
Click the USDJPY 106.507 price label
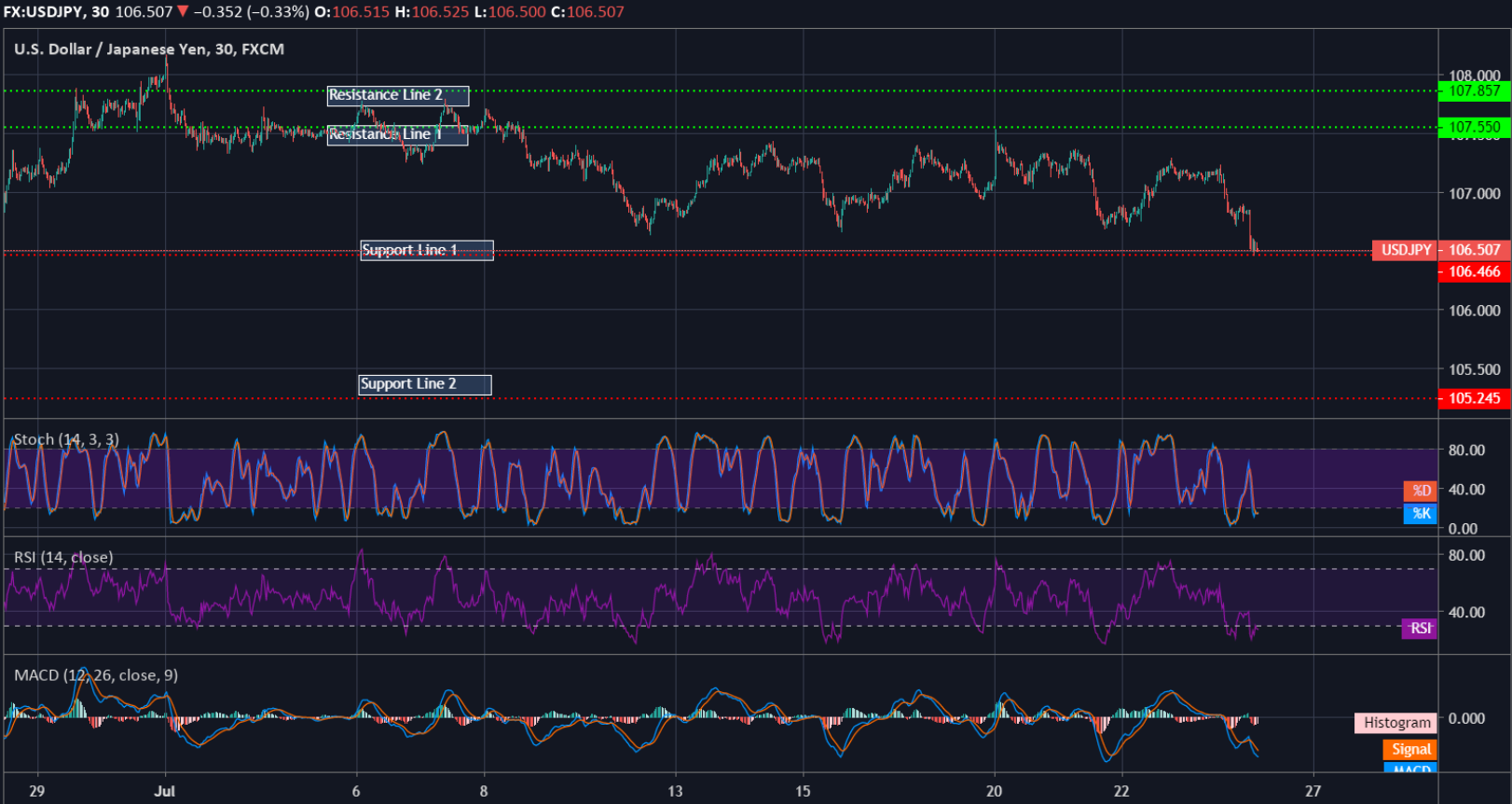[1441, 250]
